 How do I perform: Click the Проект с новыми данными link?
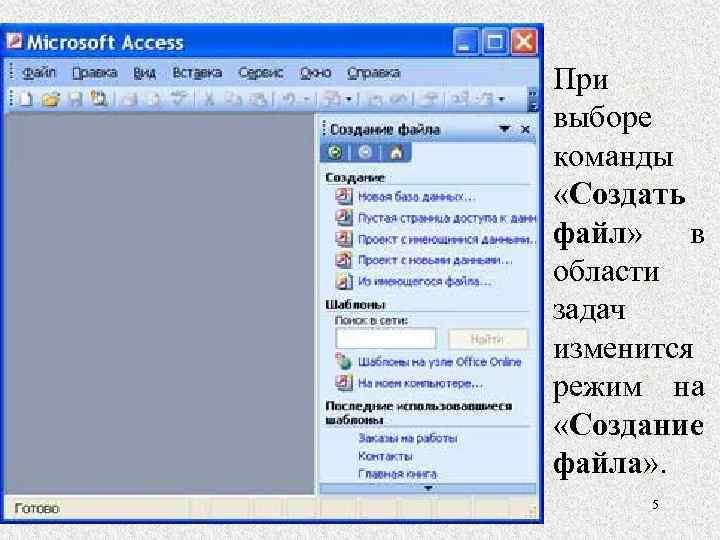(435, 260)
